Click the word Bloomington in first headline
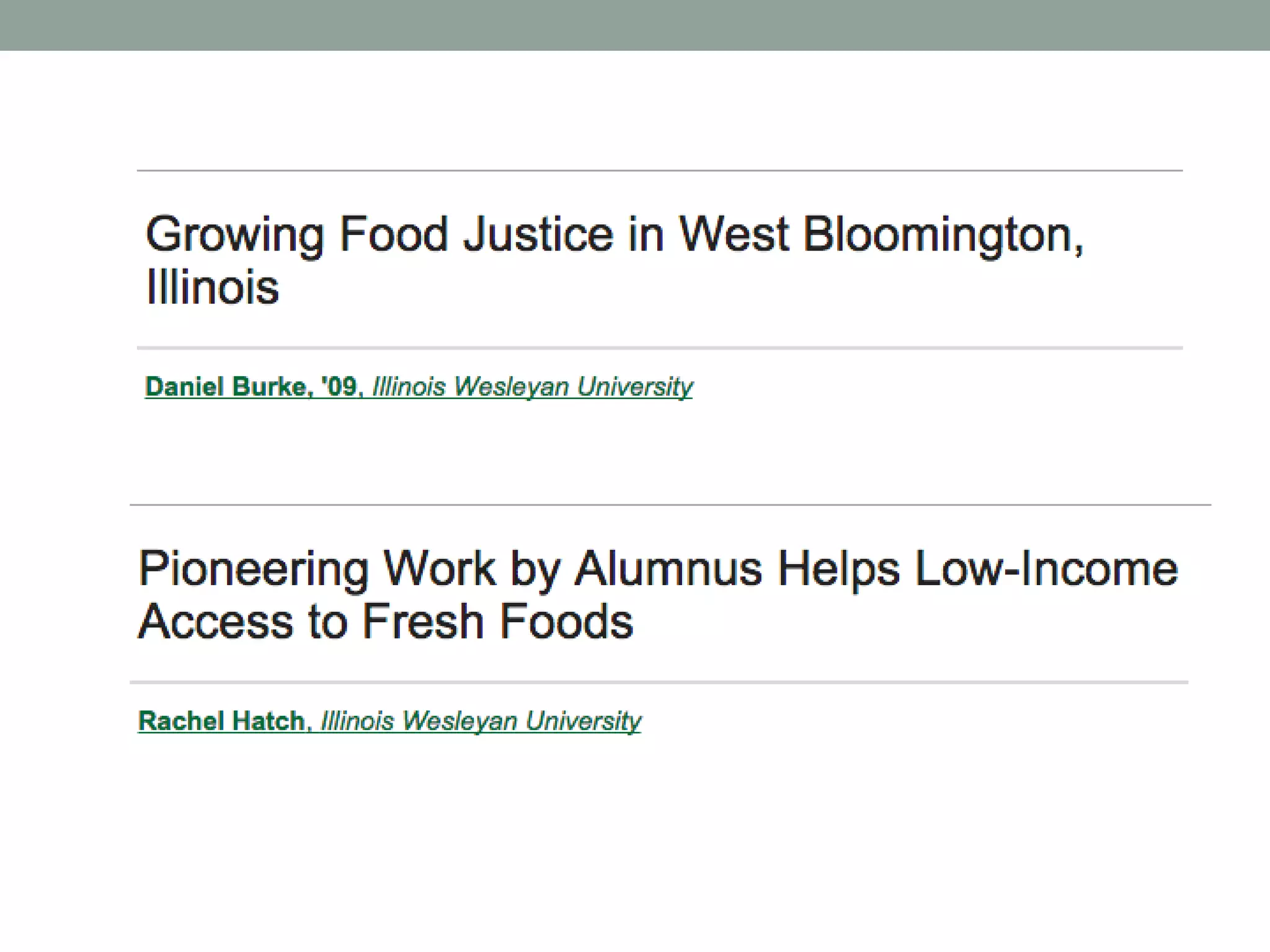 [x=943, y=236]
